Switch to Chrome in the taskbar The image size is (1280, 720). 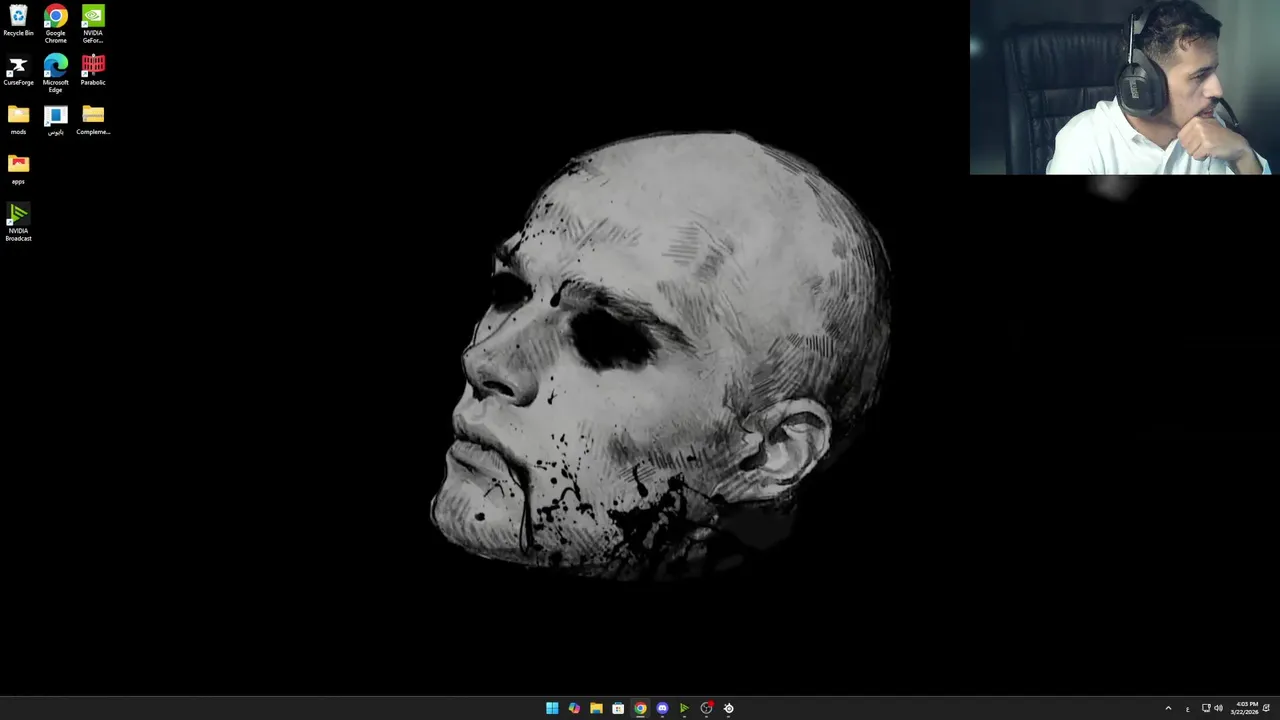coord(640,708)
